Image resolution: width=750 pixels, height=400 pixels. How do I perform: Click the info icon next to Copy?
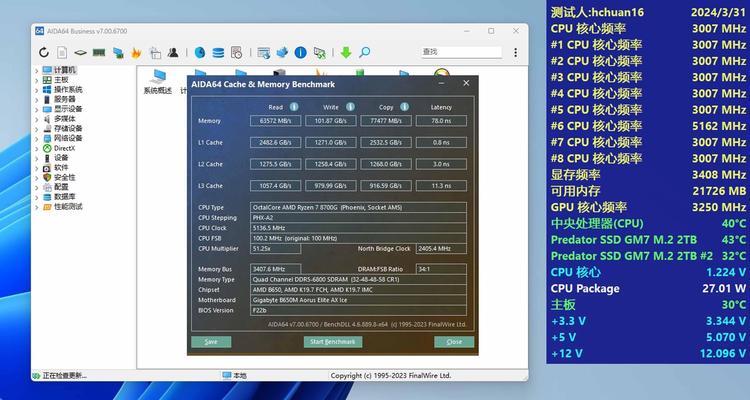405,107
